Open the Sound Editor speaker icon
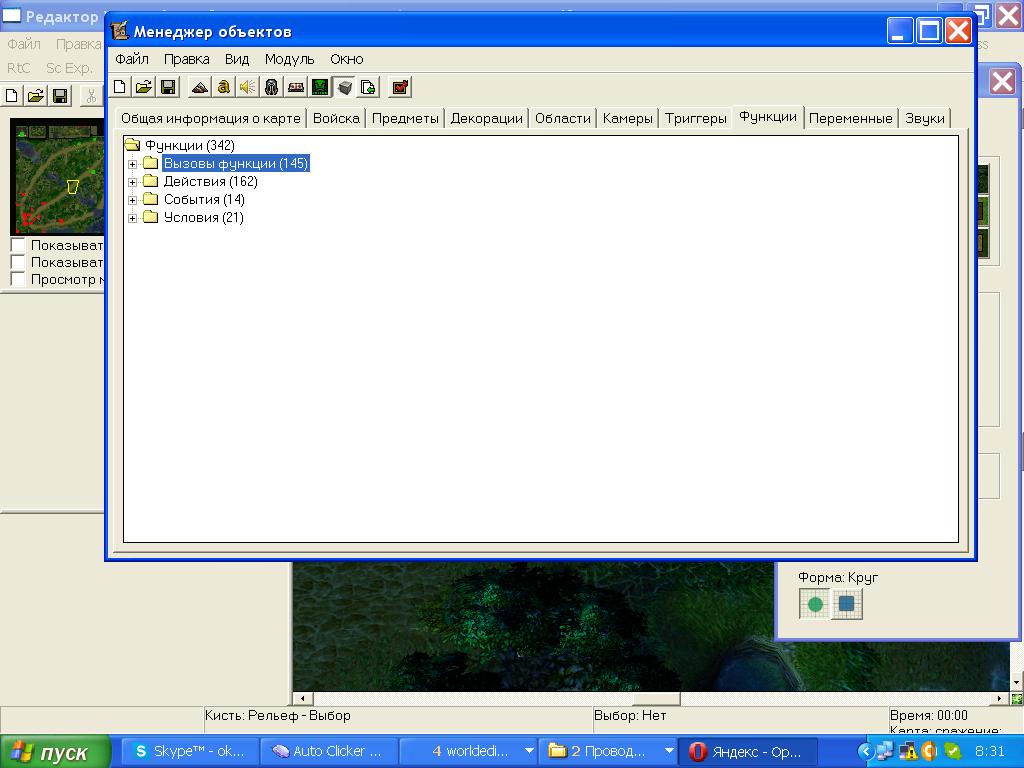1024x768 pixels. coord(248,87)
